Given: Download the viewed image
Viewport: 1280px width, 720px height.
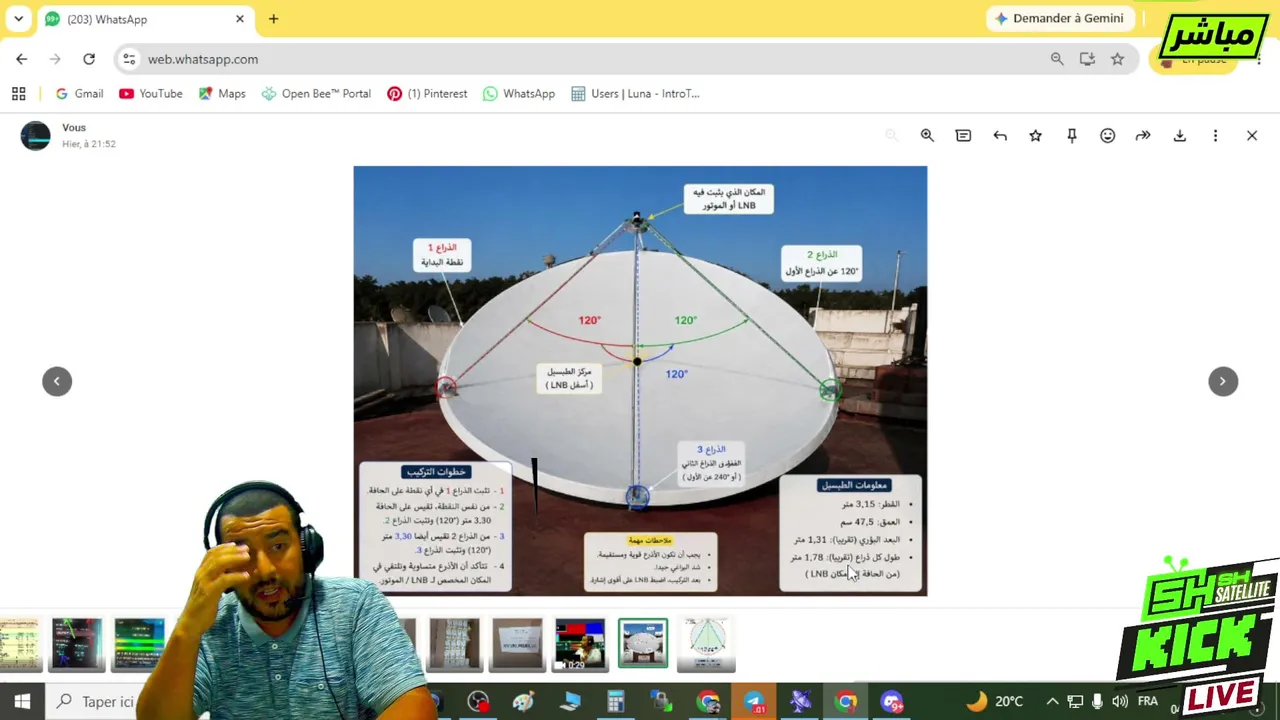Looking at the screenshot, I should click(1180, 136).
